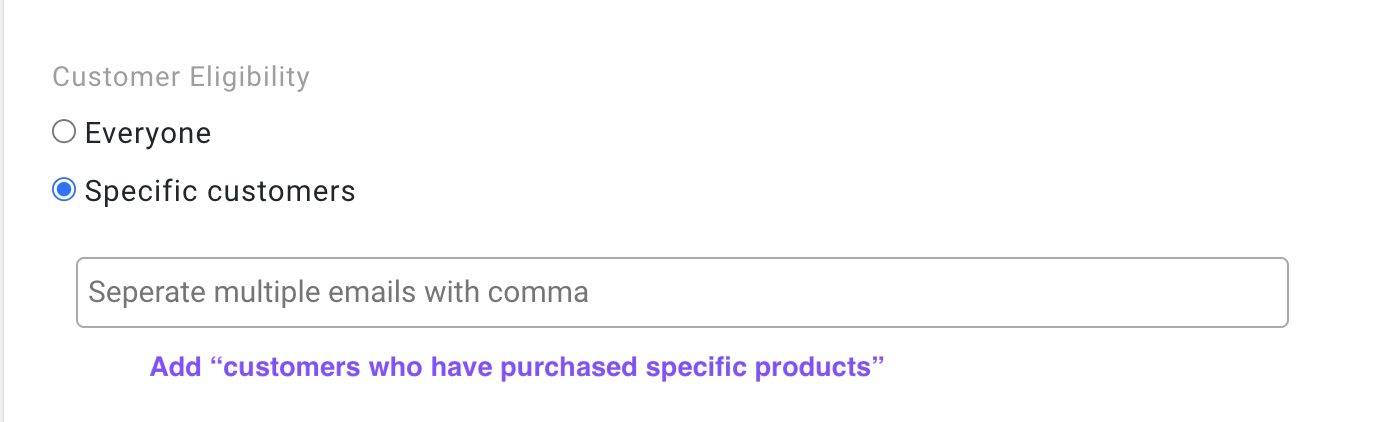1378x422 pixels.
Task: Click the Specific customers label text
Action: click(x=220, y=191)
